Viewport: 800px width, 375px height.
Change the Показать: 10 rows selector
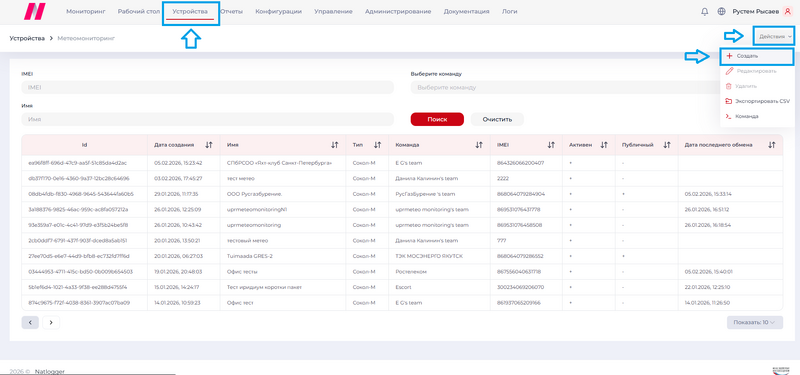(755, 322)
